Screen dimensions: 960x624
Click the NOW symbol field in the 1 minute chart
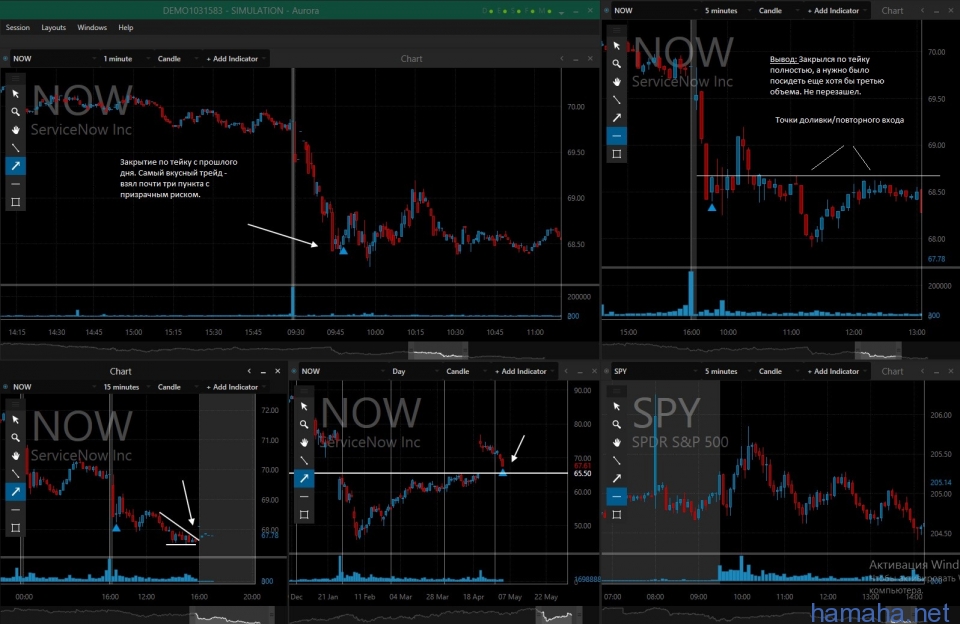click(54, 59)
